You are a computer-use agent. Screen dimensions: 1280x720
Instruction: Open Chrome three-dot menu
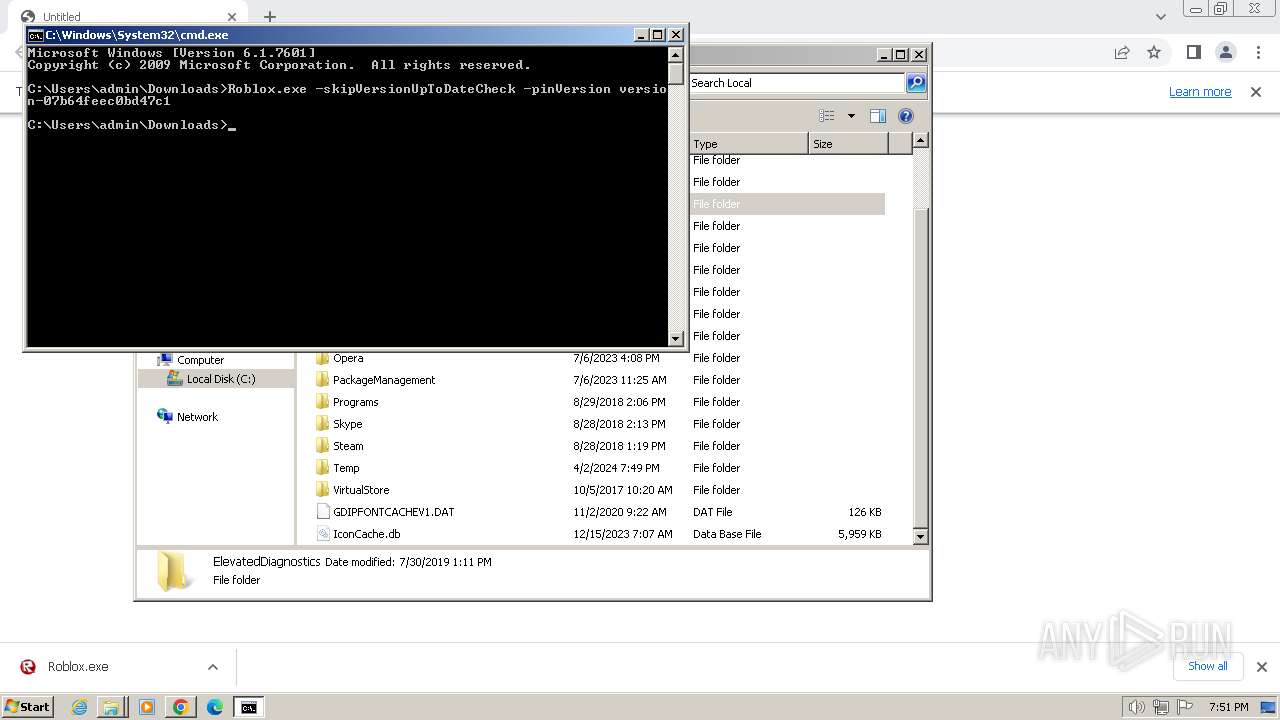[x=1256, y=52]
